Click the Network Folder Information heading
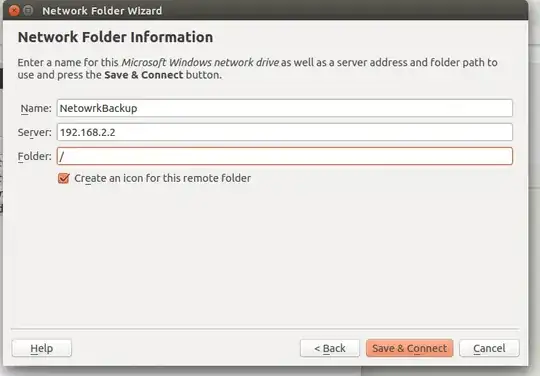Image resolution: width=540 pixels, height=376 pixels. pyautogui.click(x=115, y=37)
